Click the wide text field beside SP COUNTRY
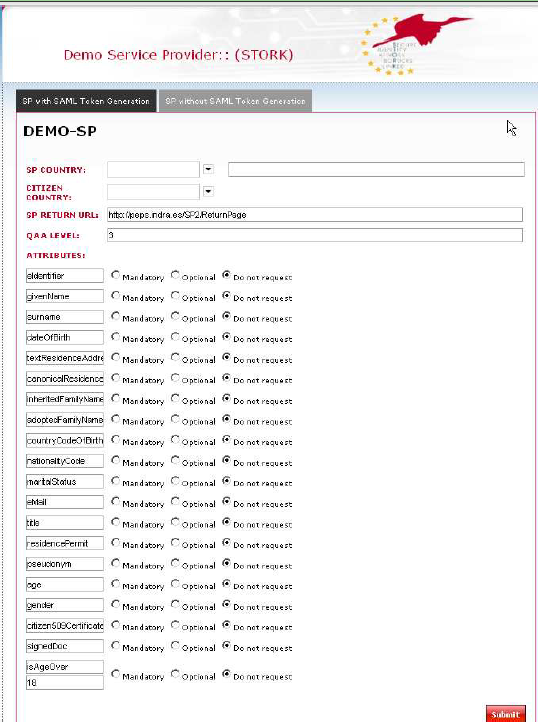Screen dimensions: 538x724 click(376, 169)
